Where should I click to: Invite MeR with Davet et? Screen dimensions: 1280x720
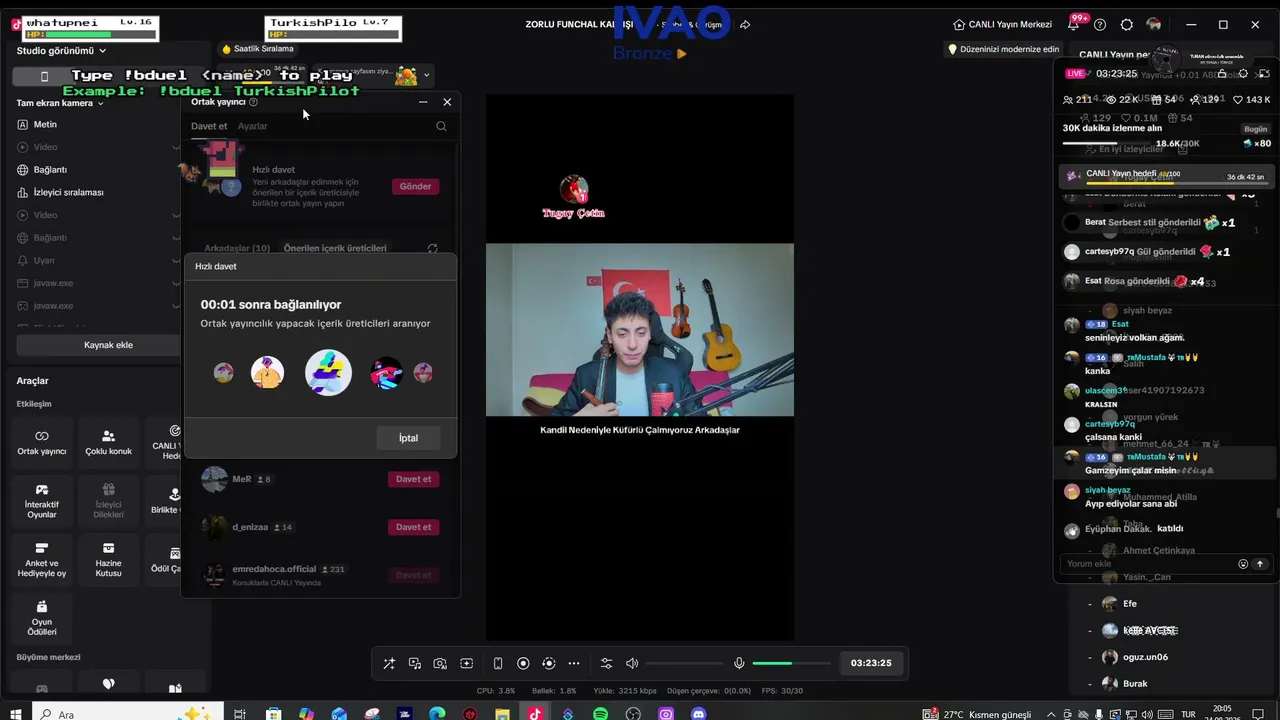click(x=413, y=479)
